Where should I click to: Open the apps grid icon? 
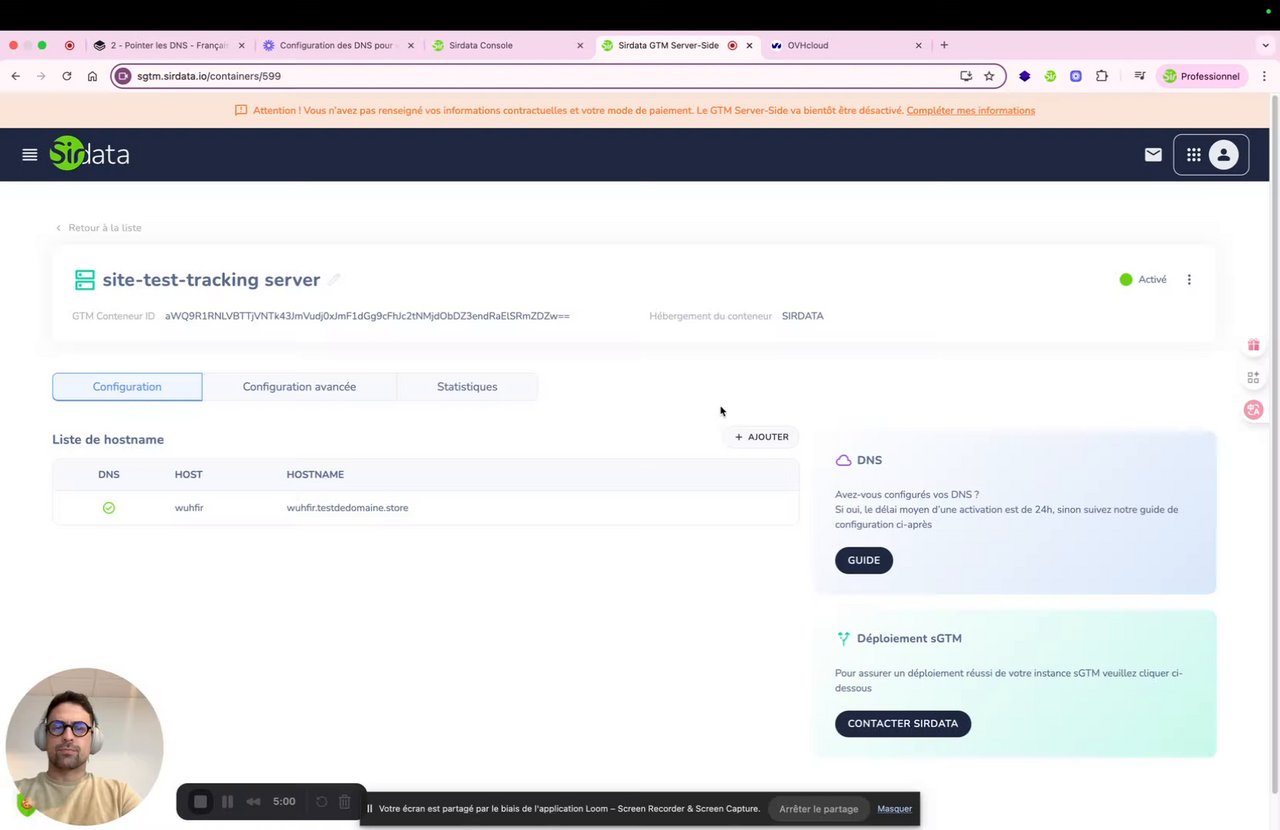(x=1193, y=154)
